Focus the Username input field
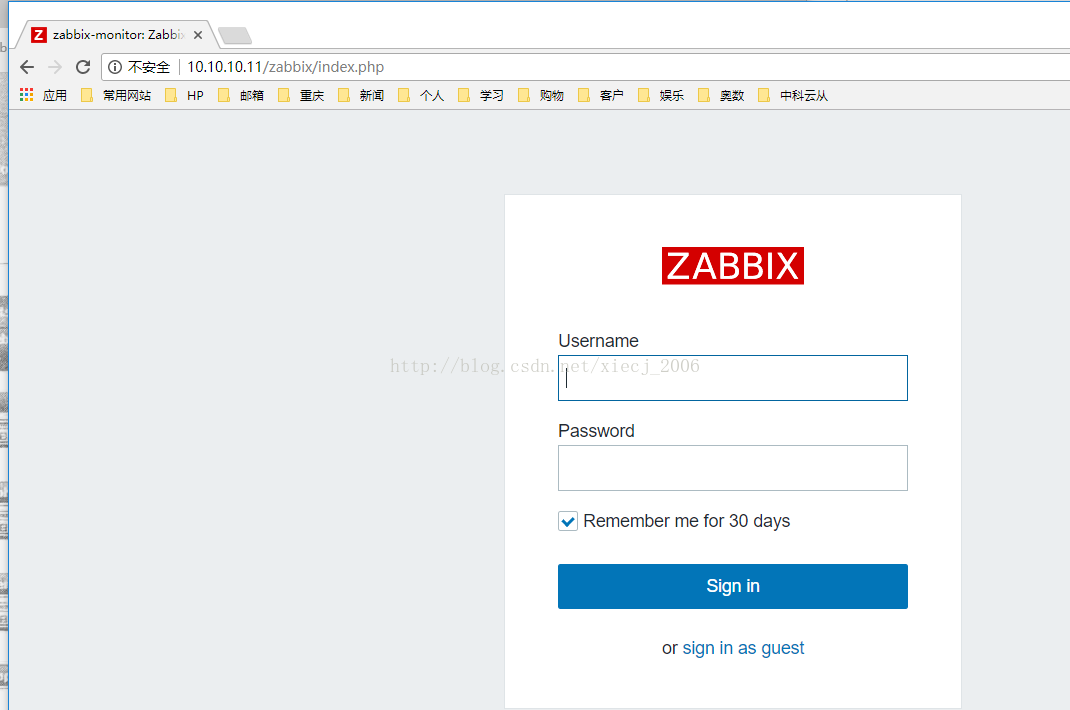Screen dimensions: 1070x710 [x=733, y=378]
